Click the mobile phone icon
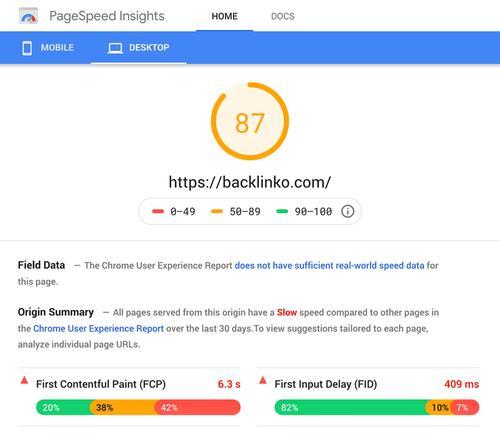The height and width of the screenshot is (437, 500). (x=27, y=48)
